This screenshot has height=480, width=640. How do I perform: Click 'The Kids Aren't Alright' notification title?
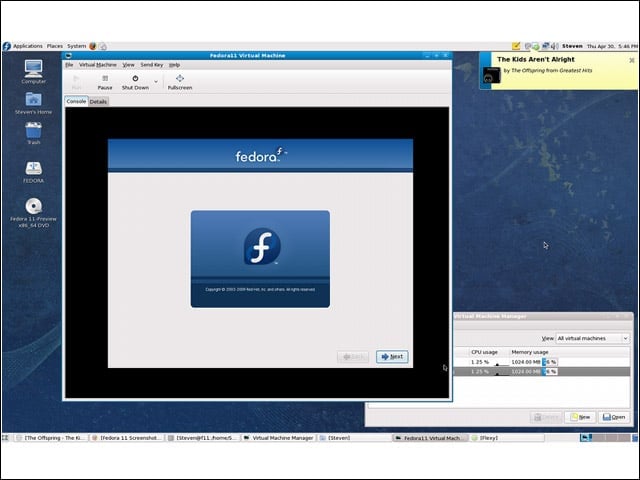coord(536,60)
